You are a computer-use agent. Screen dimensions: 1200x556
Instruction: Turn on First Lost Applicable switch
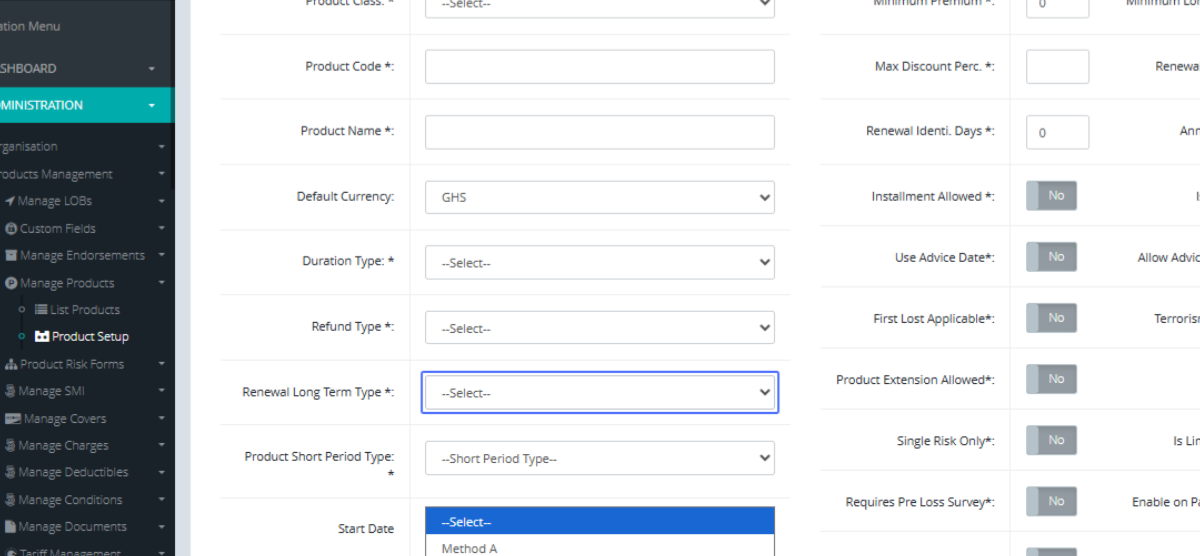[1051, 318]
